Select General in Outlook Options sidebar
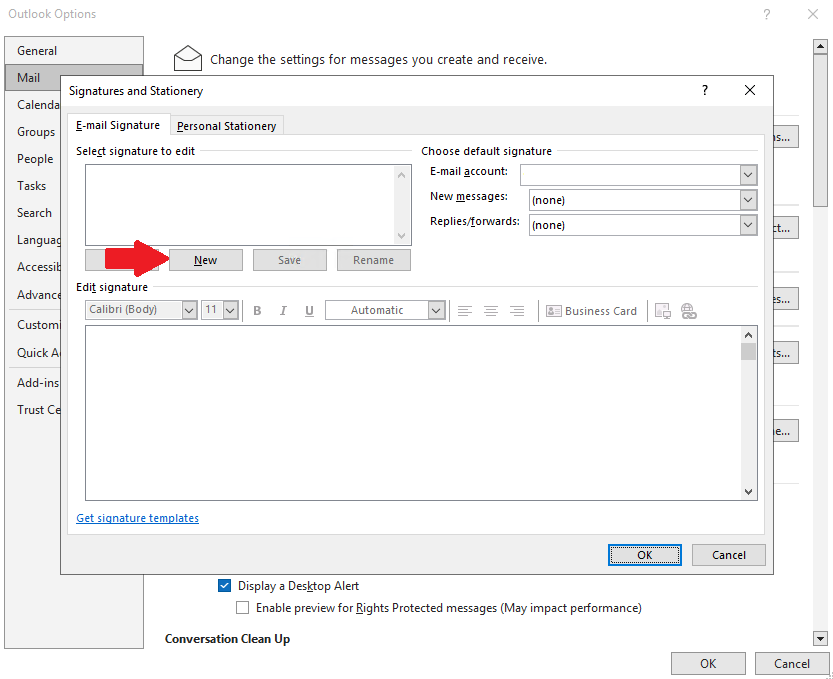 coord(74,50)
